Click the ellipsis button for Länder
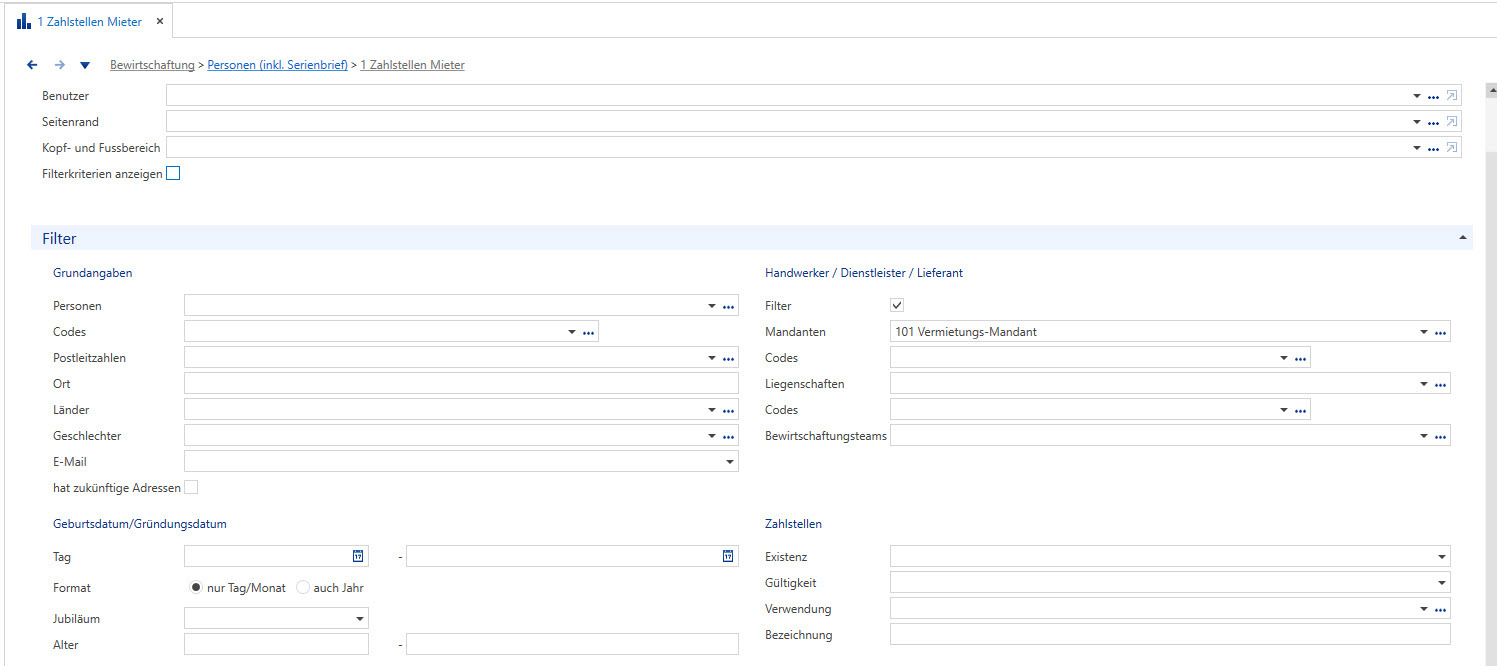The height and width of the screenshot is (666, 1497). 729,410
